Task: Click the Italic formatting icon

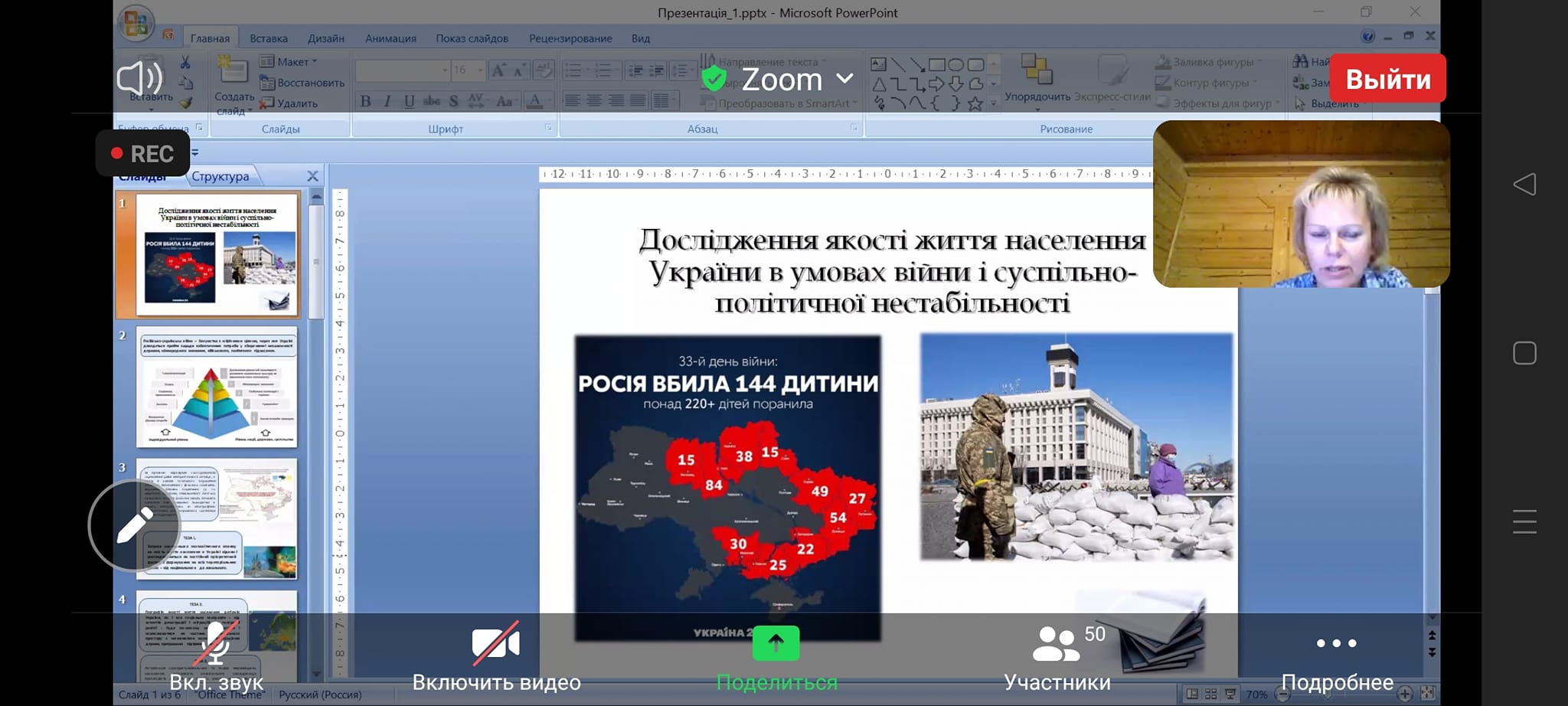Action: pyautogui.click(x=387, y=101)
